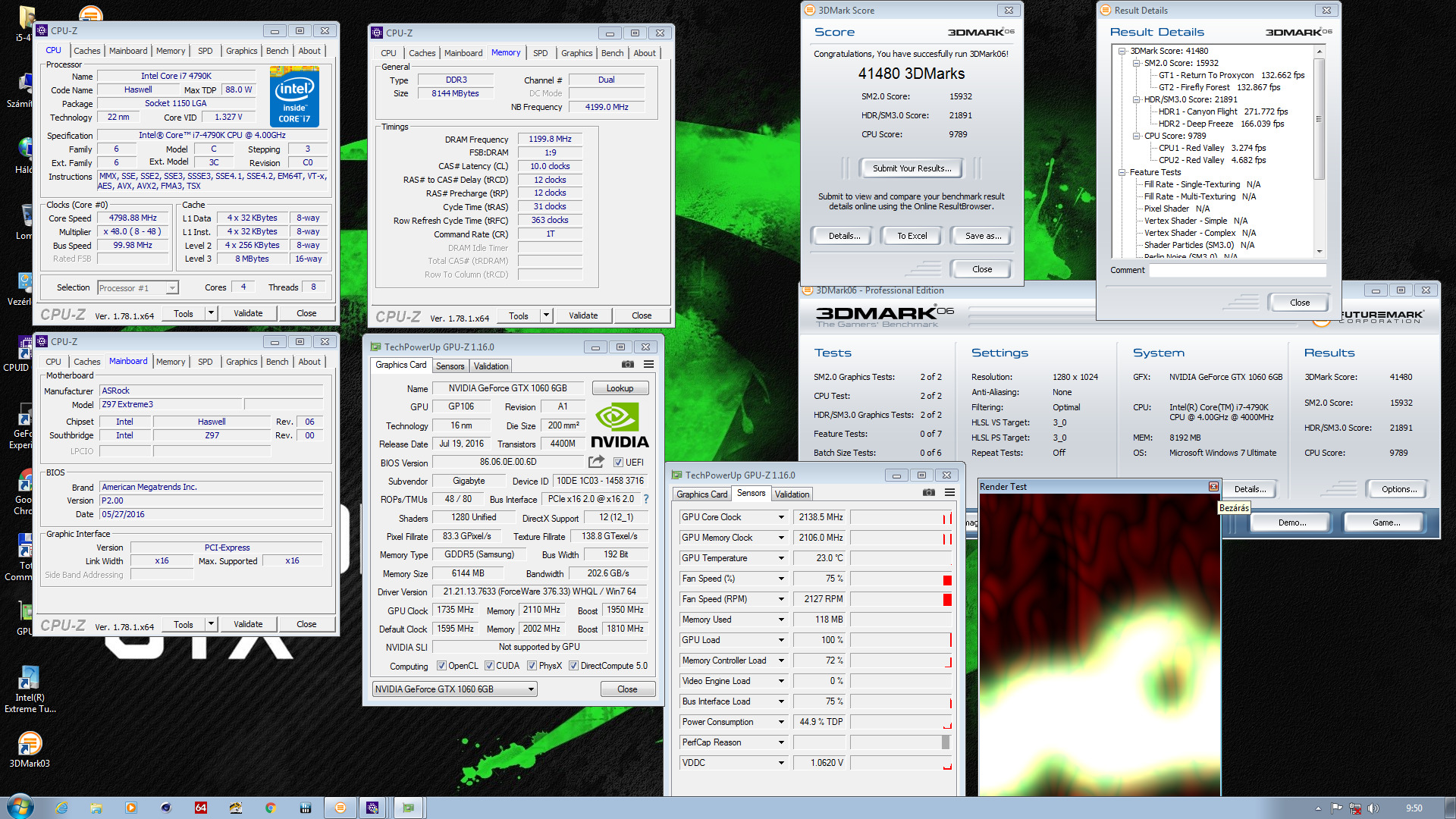
Task: Collapse the Feature Tests tree node
Action: [x=1122, y=172]
